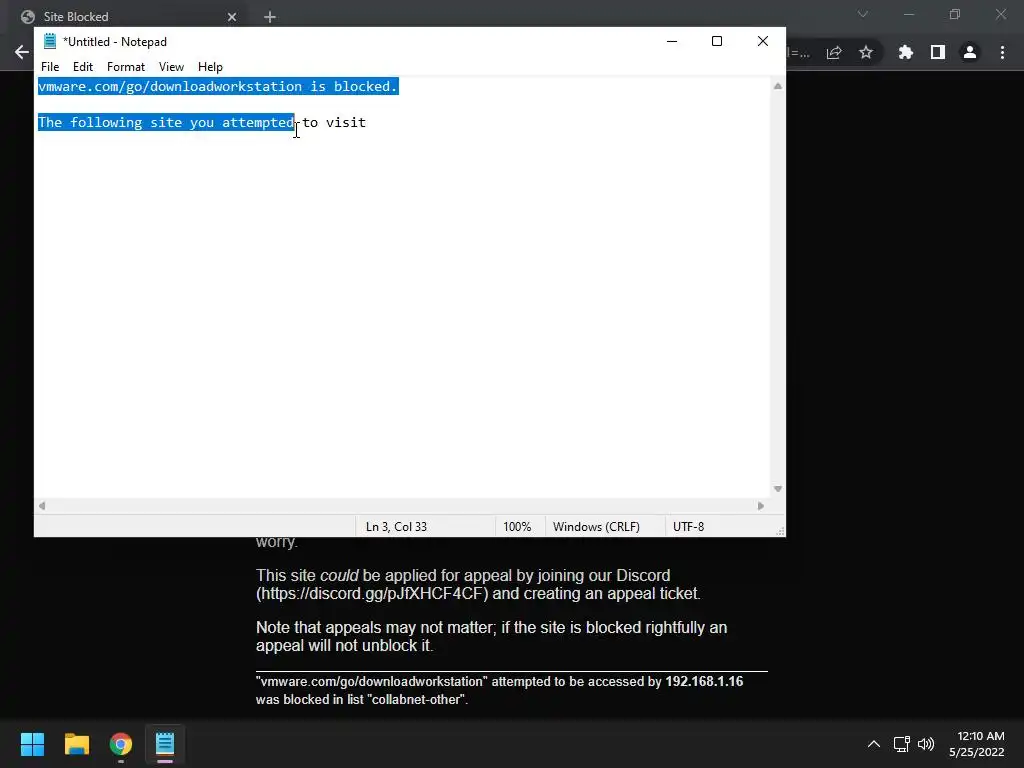Viewport: 1024px width, 768px height.
Task: Click the Notepad app icon in title bar
Action: [x=50, y=41]
